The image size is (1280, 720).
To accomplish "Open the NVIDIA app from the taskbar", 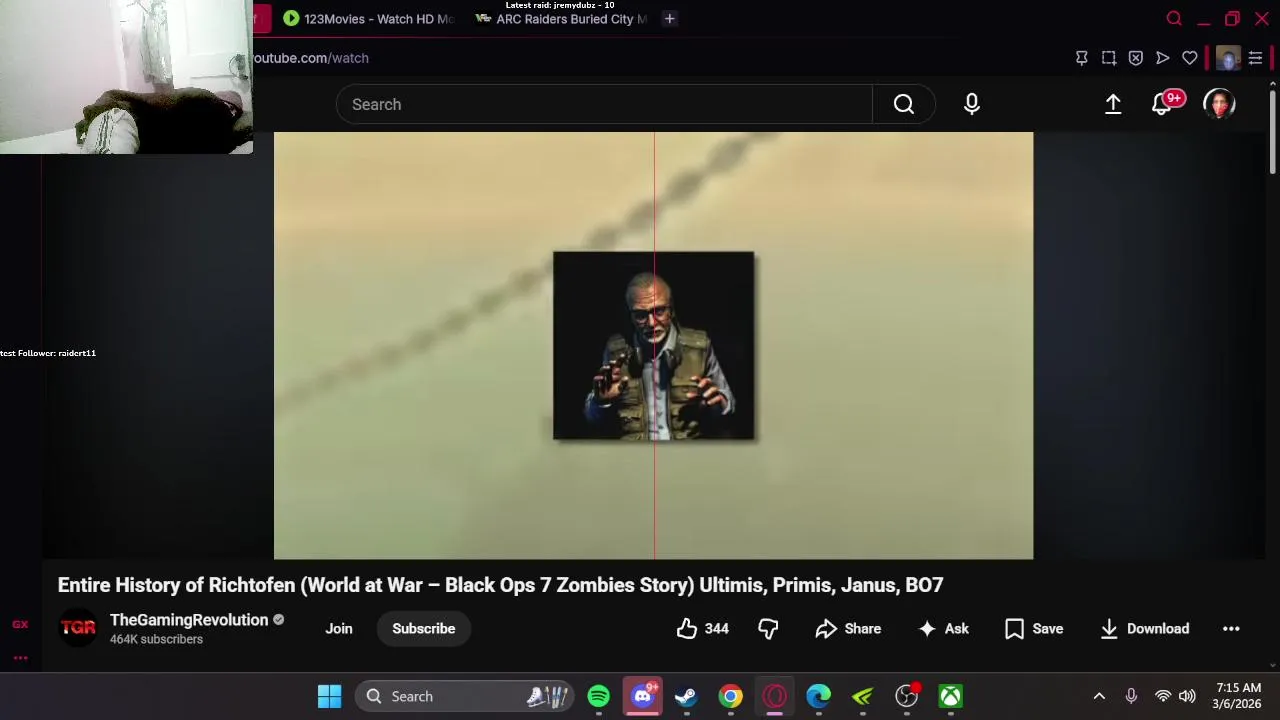I will (x=863, y=696).
